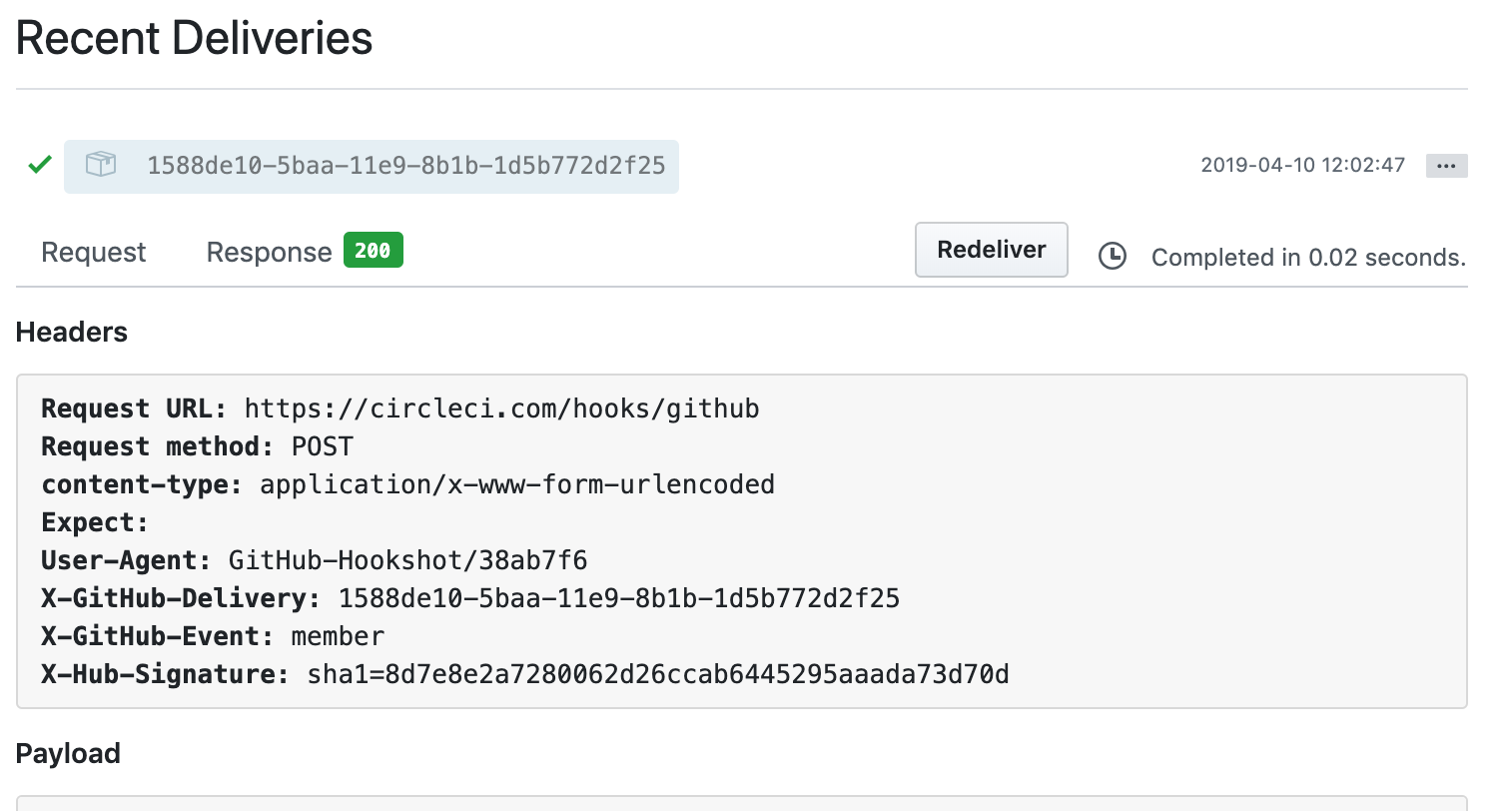Click the clock icon beside completion time

click(1112, 257)
